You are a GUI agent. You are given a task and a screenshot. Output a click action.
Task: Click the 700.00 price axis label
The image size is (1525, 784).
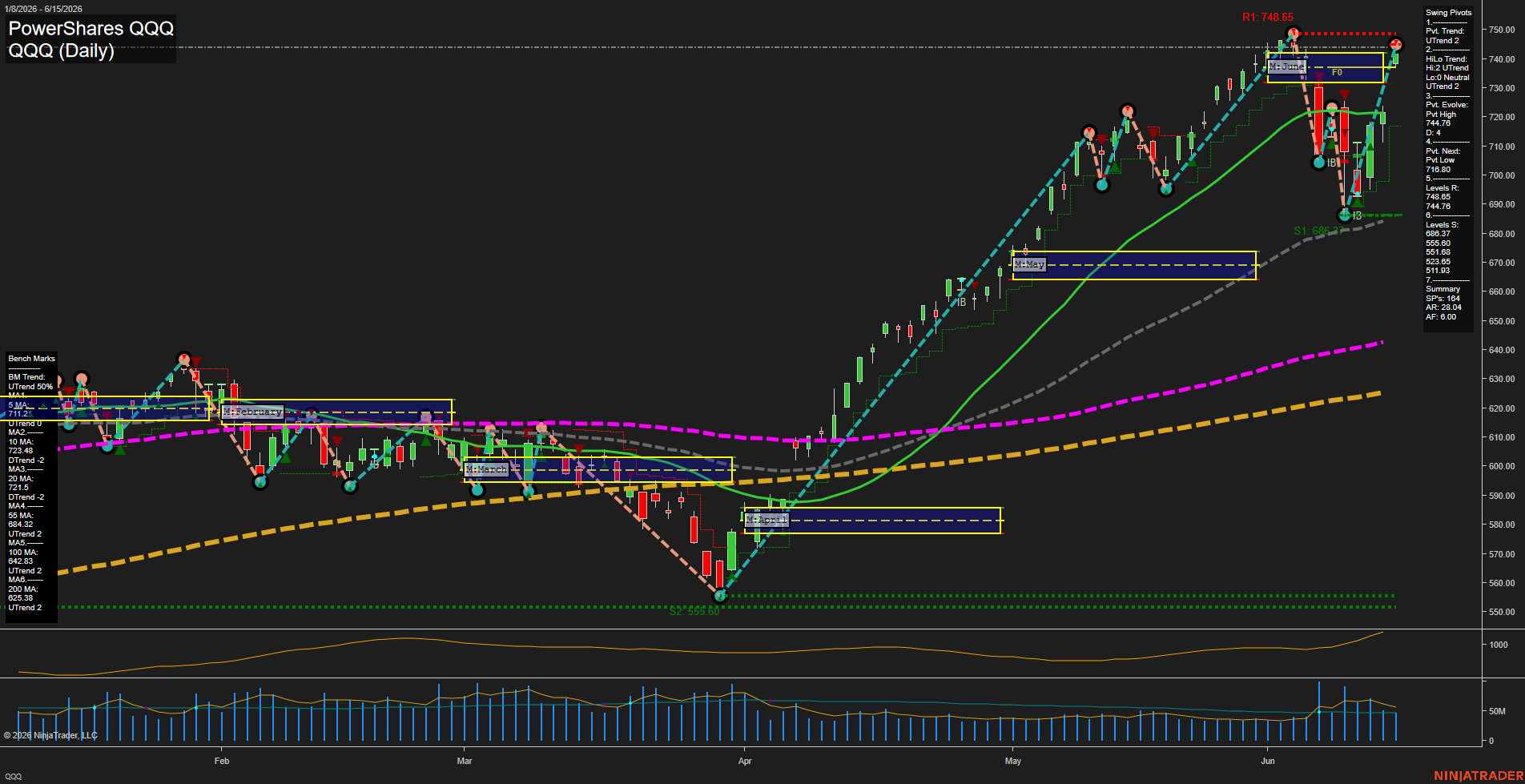[1502, 175]
